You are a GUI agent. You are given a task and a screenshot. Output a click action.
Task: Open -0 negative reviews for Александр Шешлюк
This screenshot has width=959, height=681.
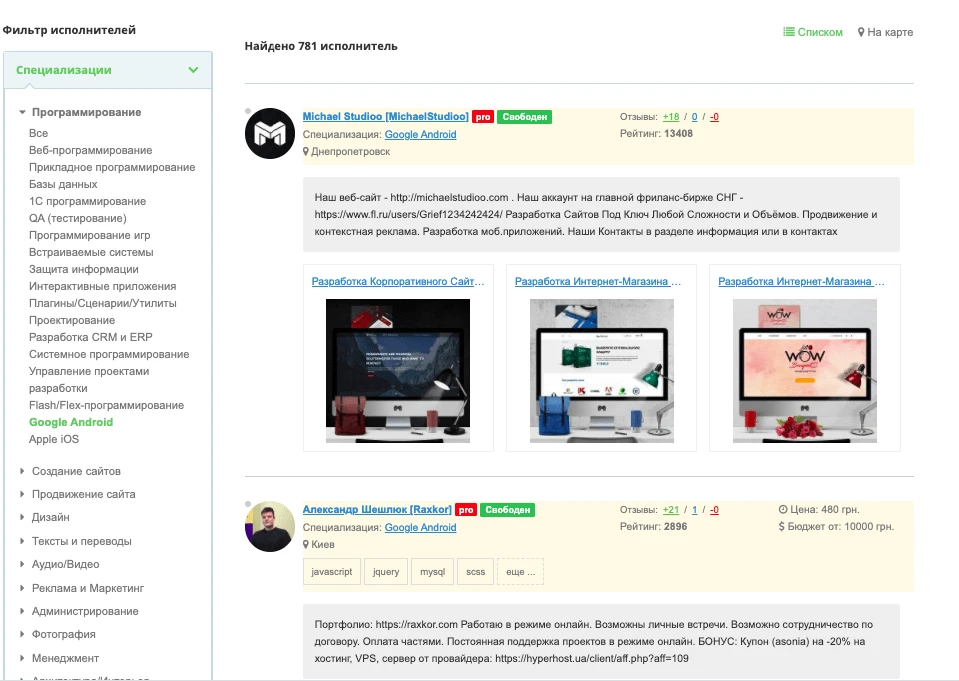point(714,510)
